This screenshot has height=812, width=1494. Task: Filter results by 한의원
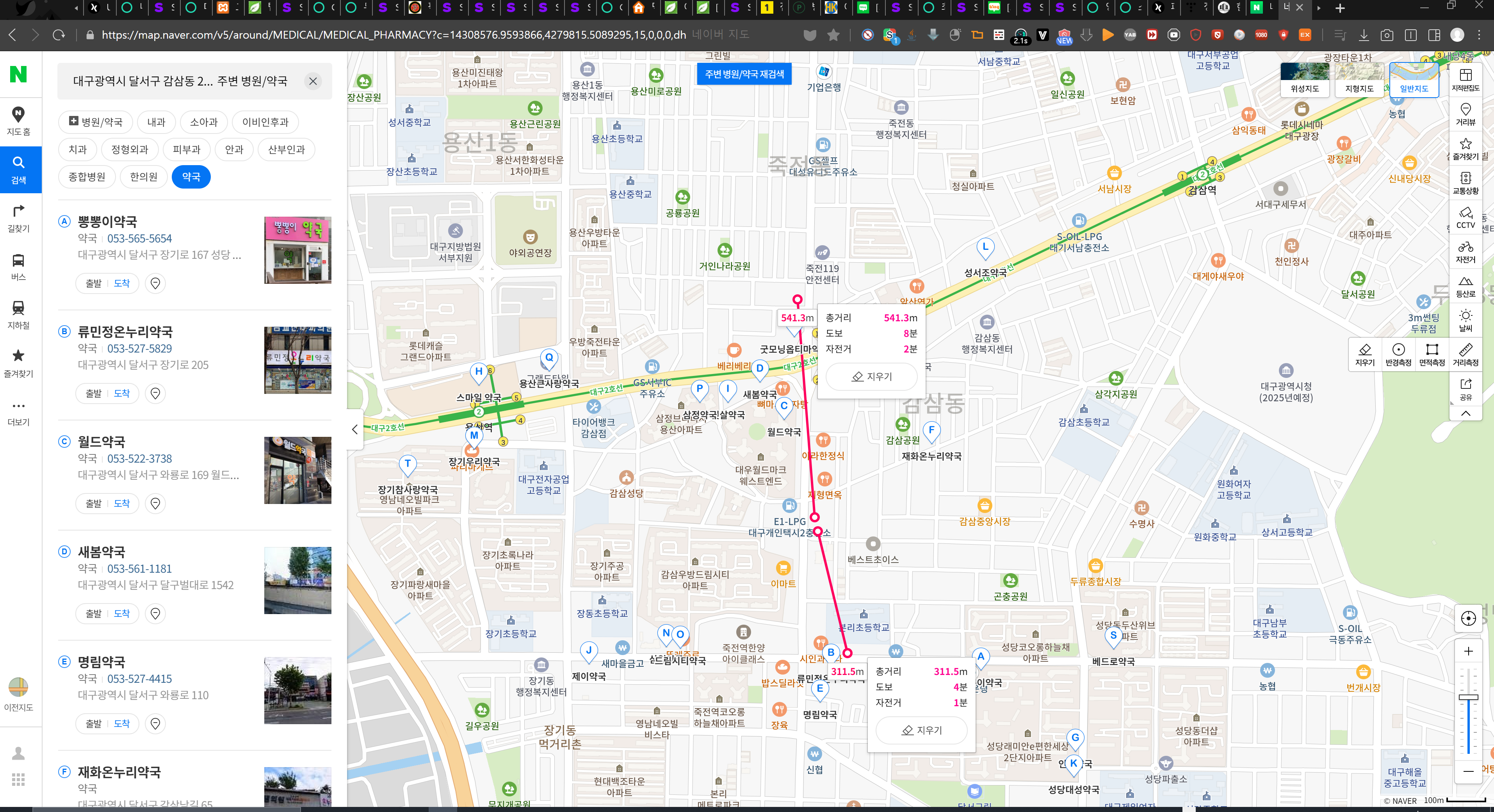coord(144,177)
